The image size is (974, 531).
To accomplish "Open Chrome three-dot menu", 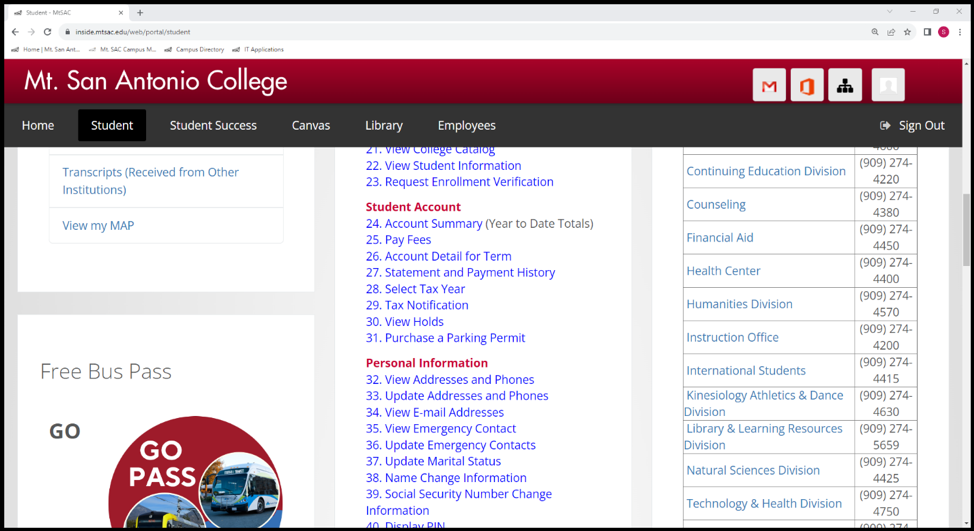I will tap(960, 32).
